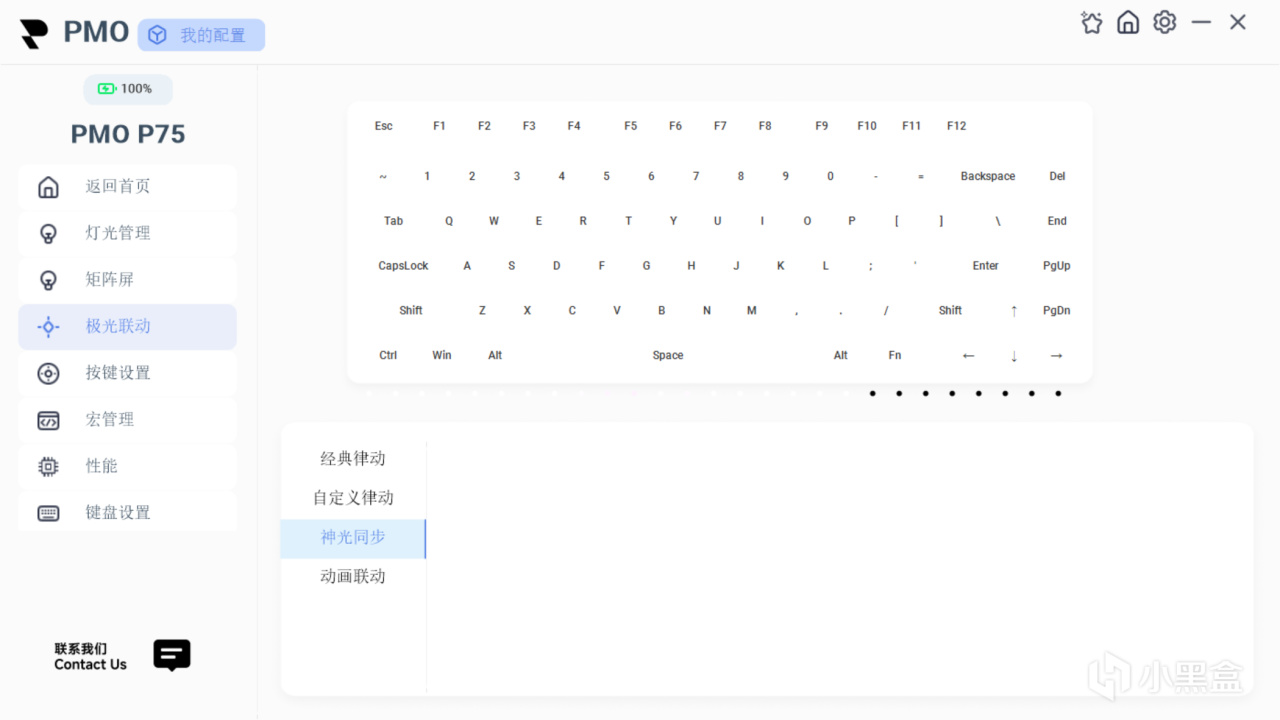The image size is (1280, 720).
Task: Open 宏管理 macro management
Action: tap(127, 420)
